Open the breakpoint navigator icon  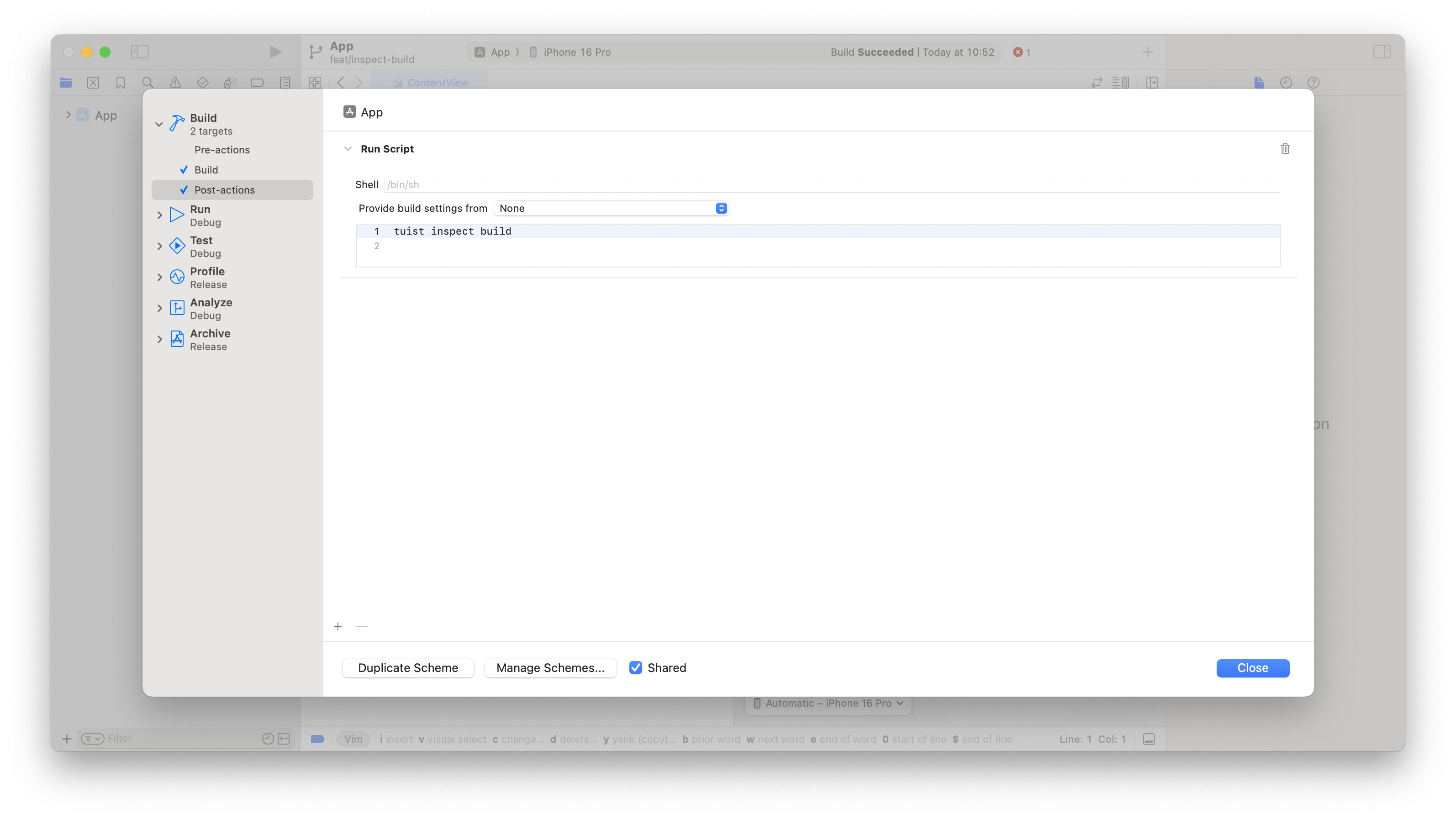[257, 83]
